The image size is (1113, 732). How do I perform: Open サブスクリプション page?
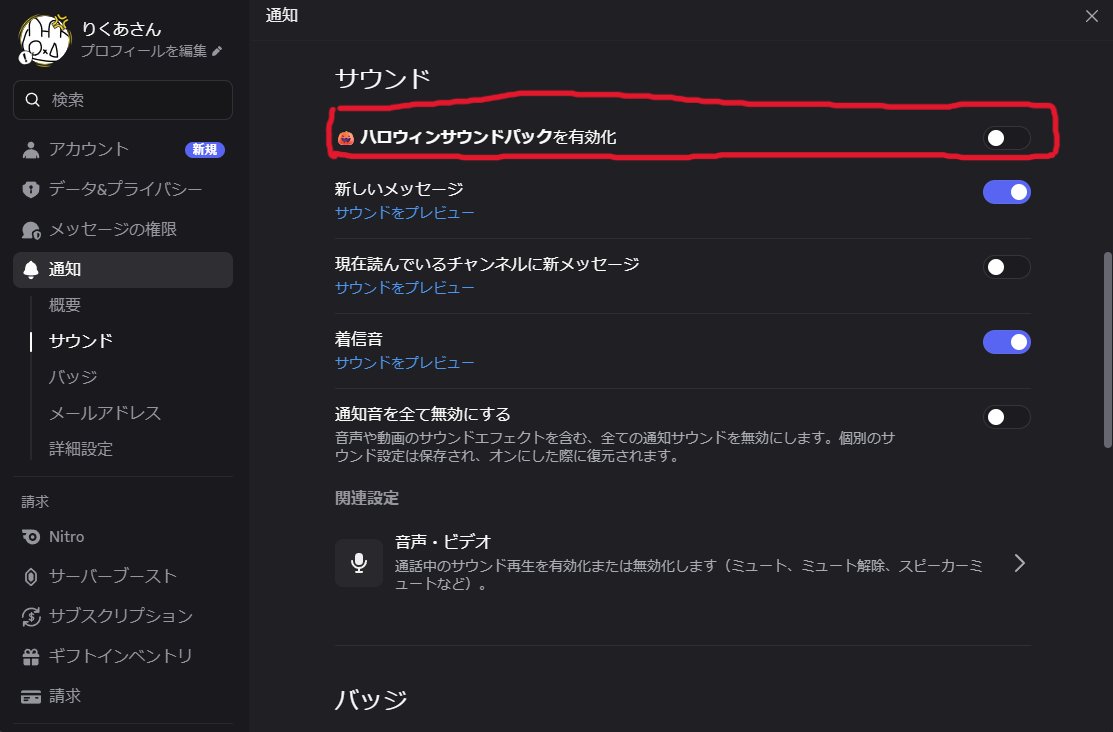pyautogui.click(x=123, y=616)
